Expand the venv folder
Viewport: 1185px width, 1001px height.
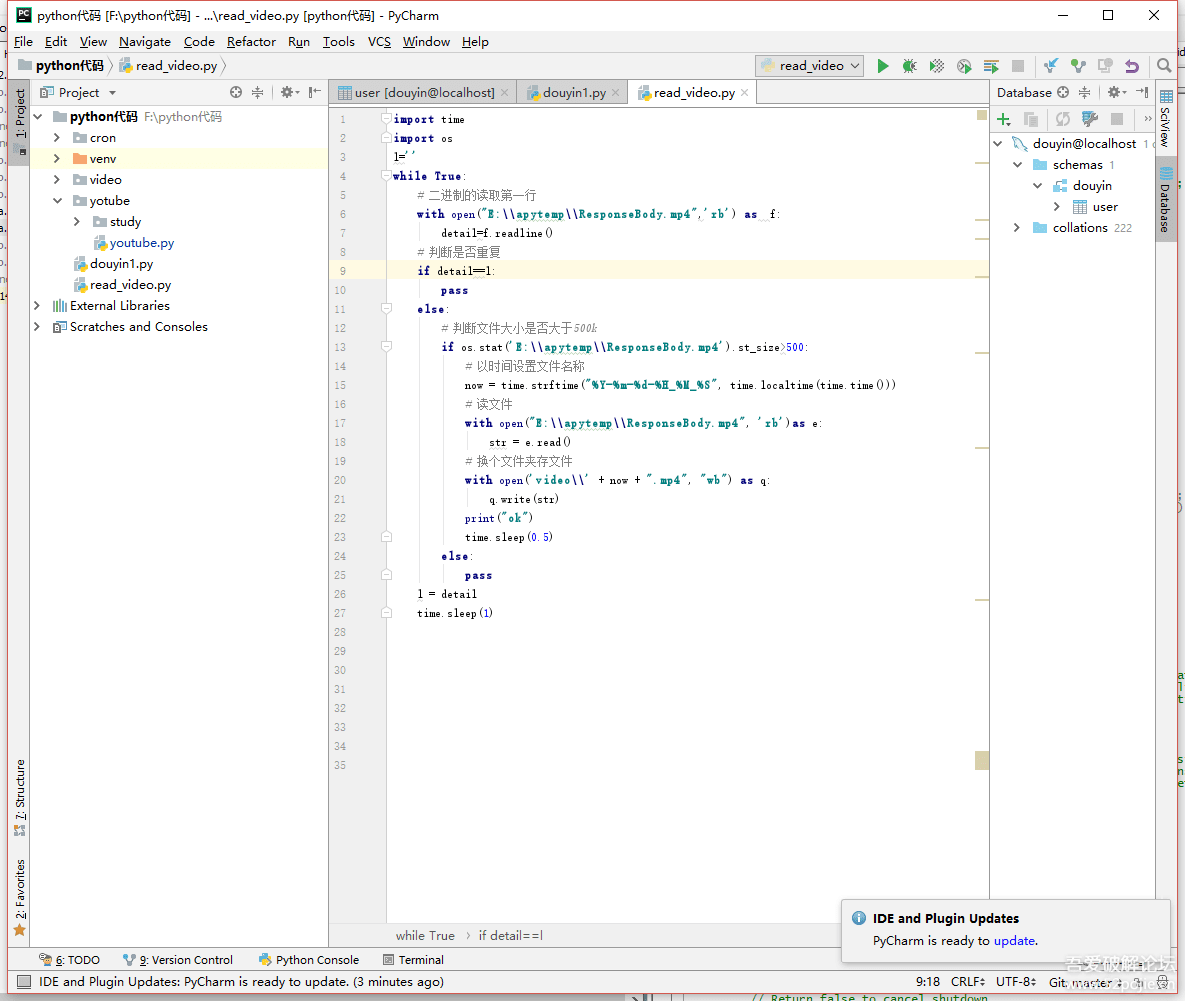click(x=57, y=159)
